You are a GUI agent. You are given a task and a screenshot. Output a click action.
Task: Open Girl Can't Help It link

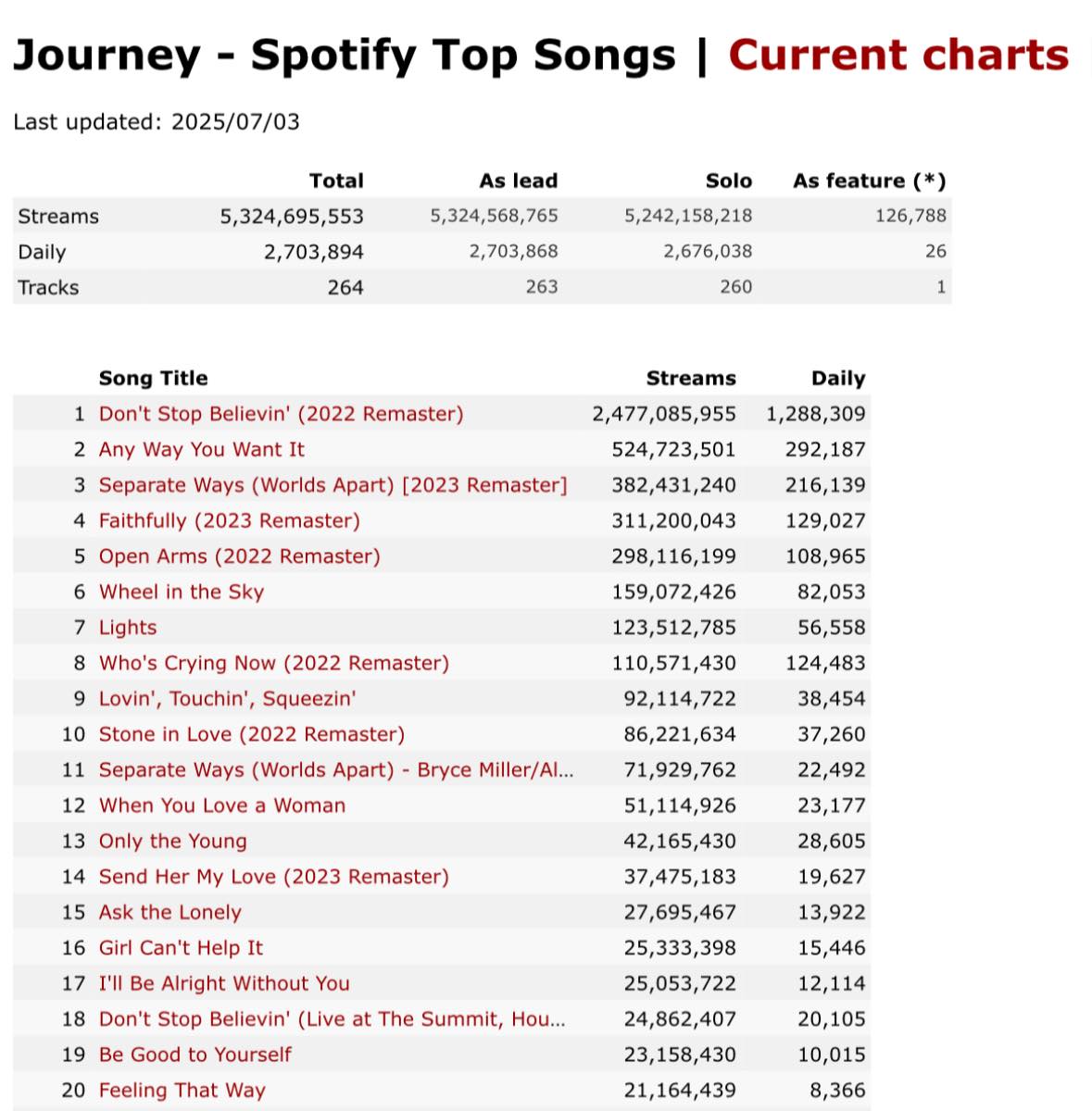click(x=182, y=948)
